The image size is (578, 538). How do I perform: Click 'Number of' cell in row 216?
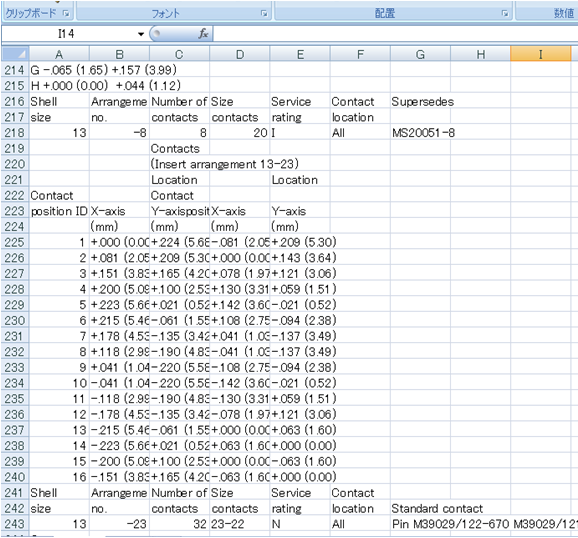point(179,101)
